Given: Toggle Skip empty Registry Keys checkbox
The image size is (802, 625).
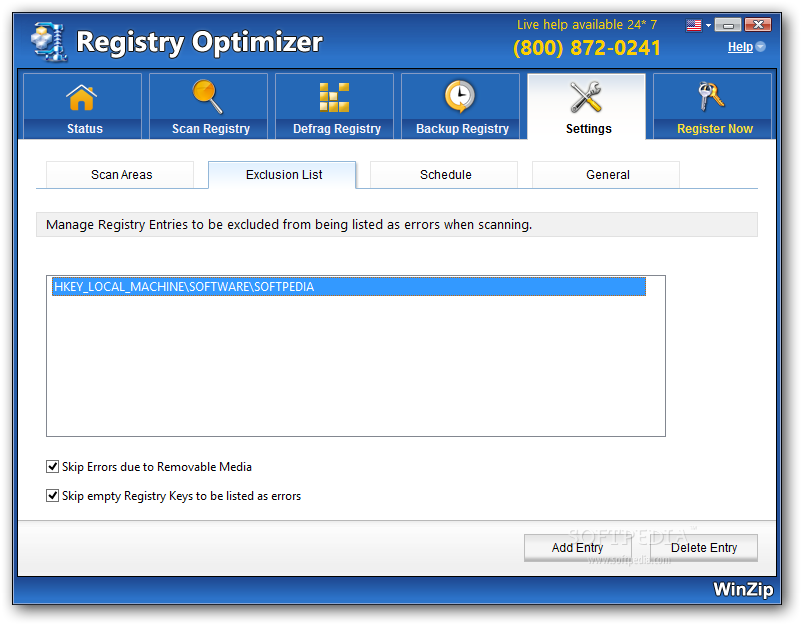Looking at the screenshot, I should [x=52, y=496].
